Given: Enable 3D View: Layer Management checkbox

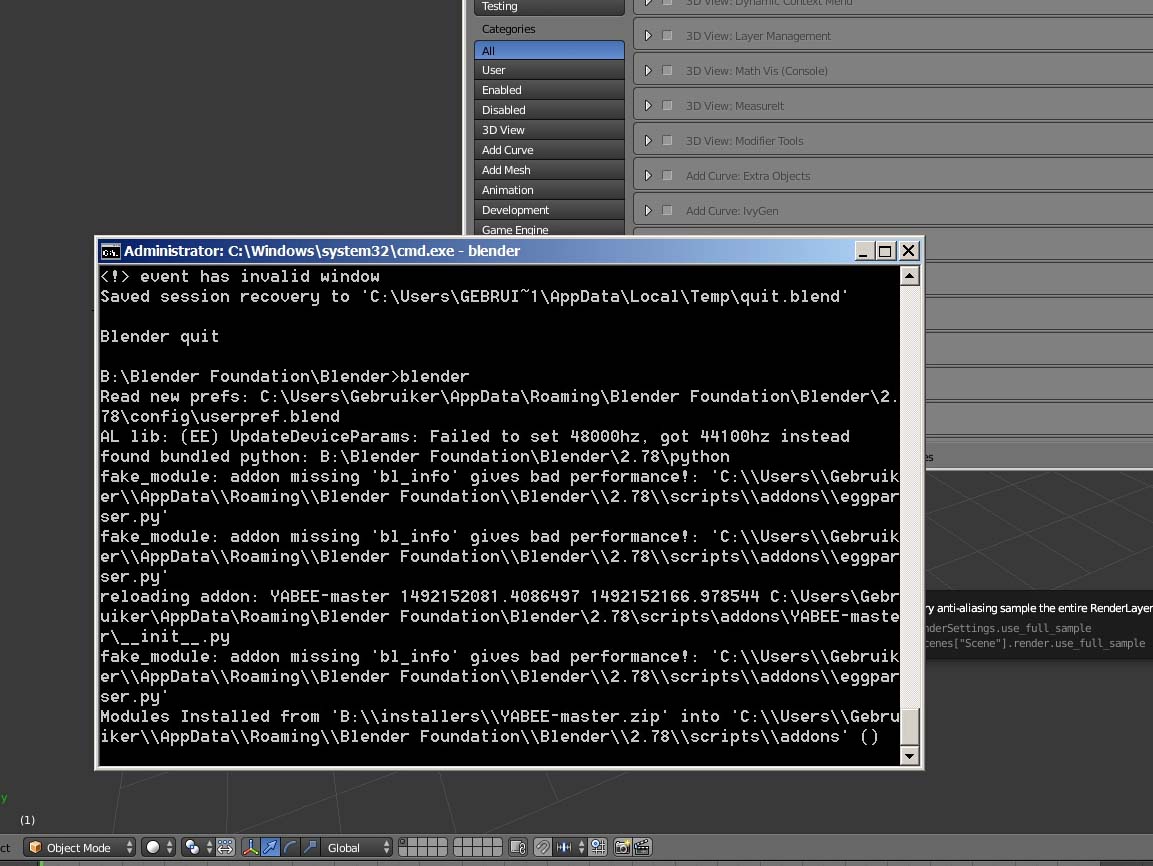Looking at the screenshot, I should (667, 35).
